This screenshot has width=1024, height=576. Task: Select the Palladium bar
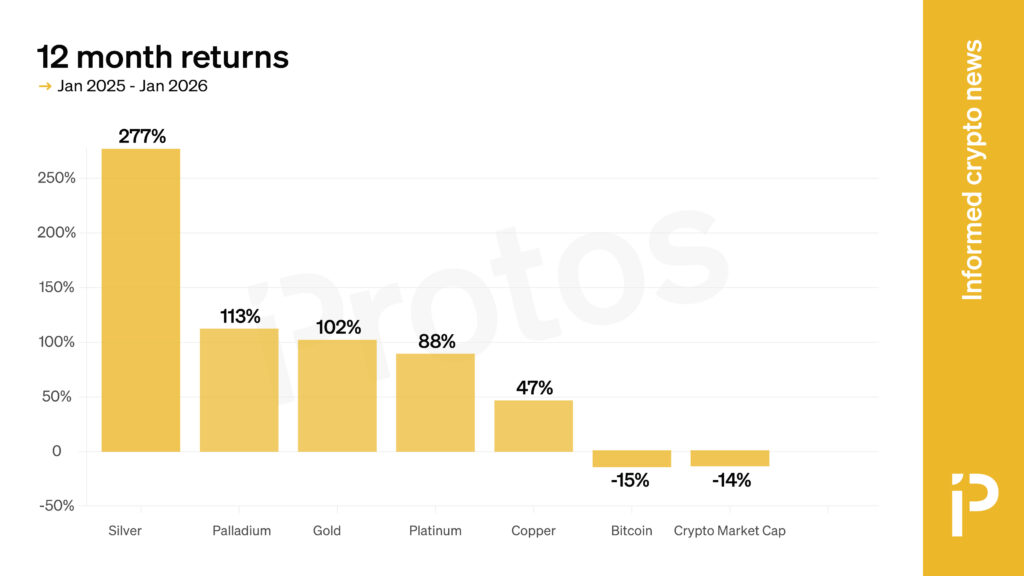[239, 390]
